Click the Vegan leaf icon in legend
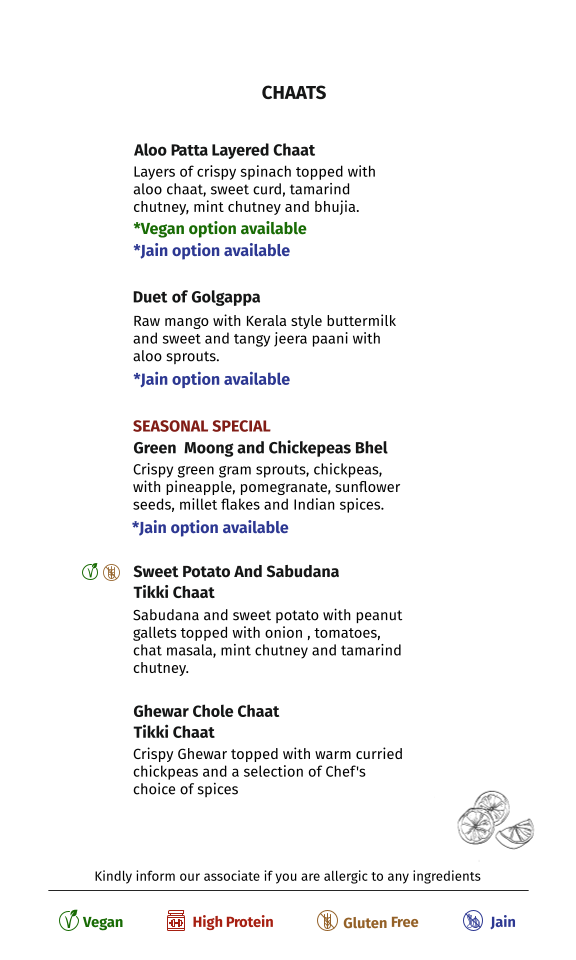Viewport: 576px width, 960px height. (x=69, y=920)
